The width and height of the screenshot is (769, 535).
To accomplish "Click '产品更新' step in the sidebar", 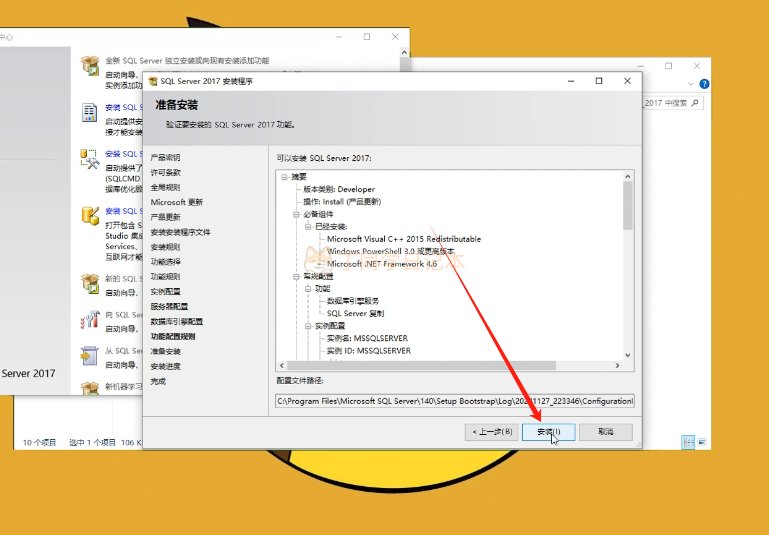I will pos(165,217).
